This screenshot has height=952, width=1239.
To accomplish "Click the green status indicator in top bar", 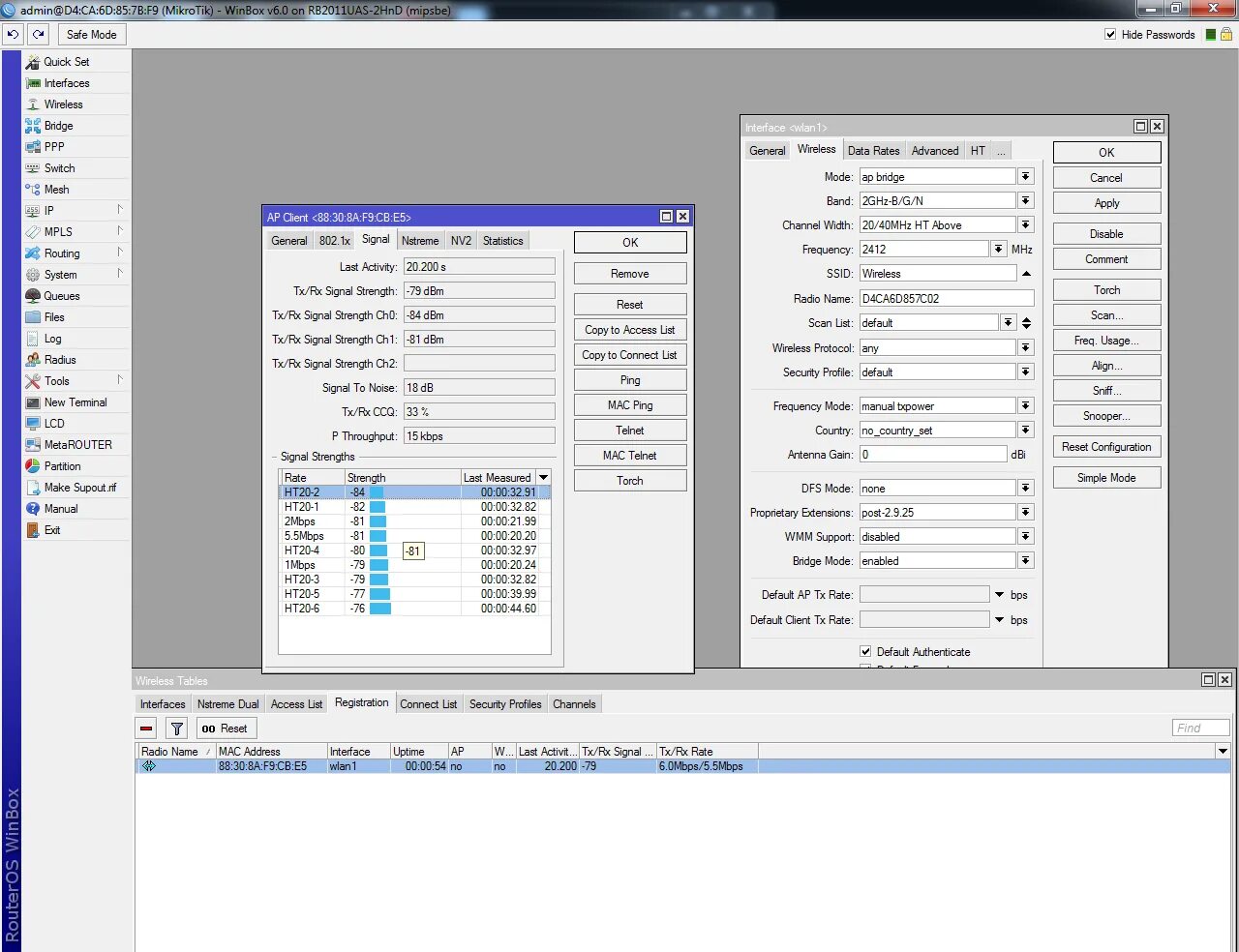I will pyautogui.click(x=1211, y=35).
